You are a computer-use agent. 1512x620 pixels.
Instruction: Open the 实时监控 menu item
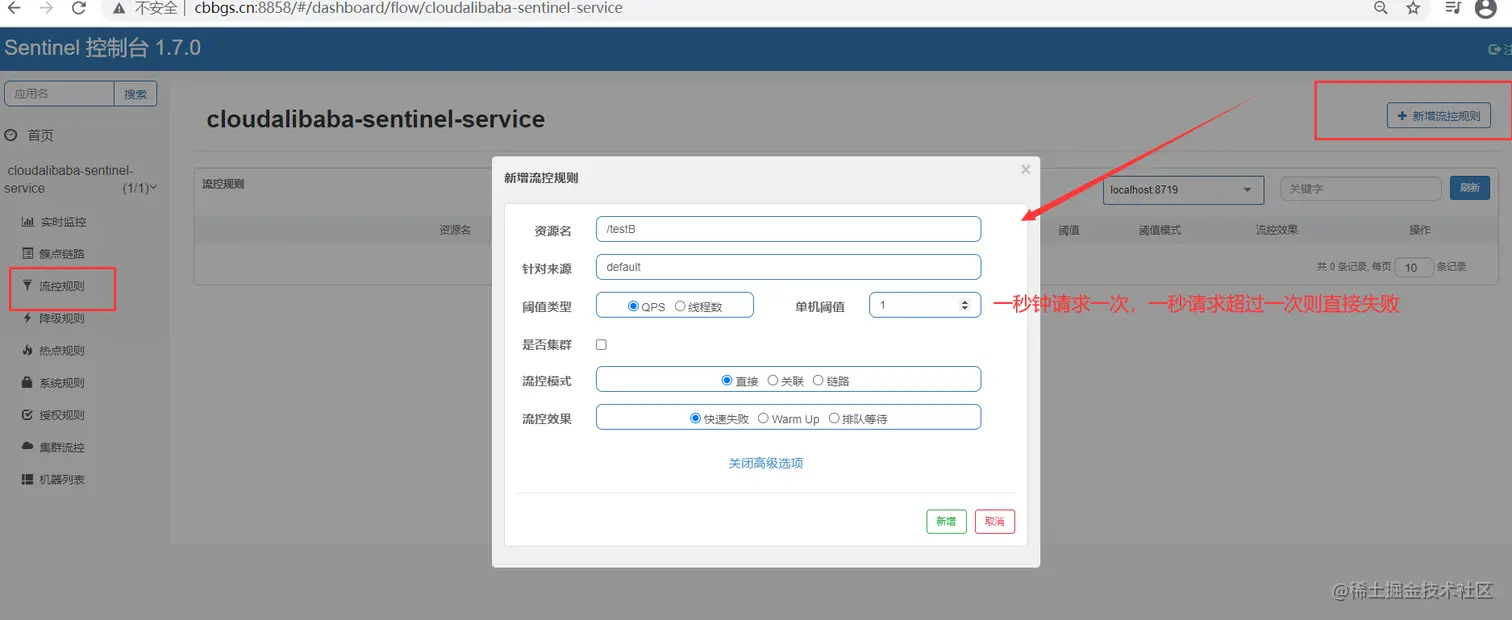[62, 222]
